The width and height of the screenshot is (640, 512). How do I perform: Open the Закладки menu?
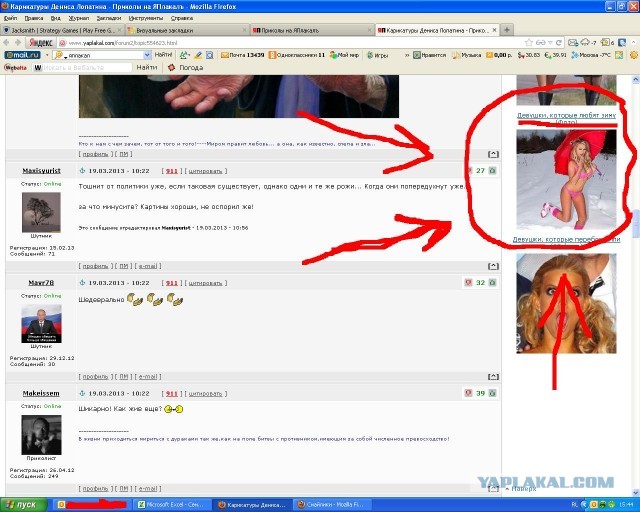point(109,18)
